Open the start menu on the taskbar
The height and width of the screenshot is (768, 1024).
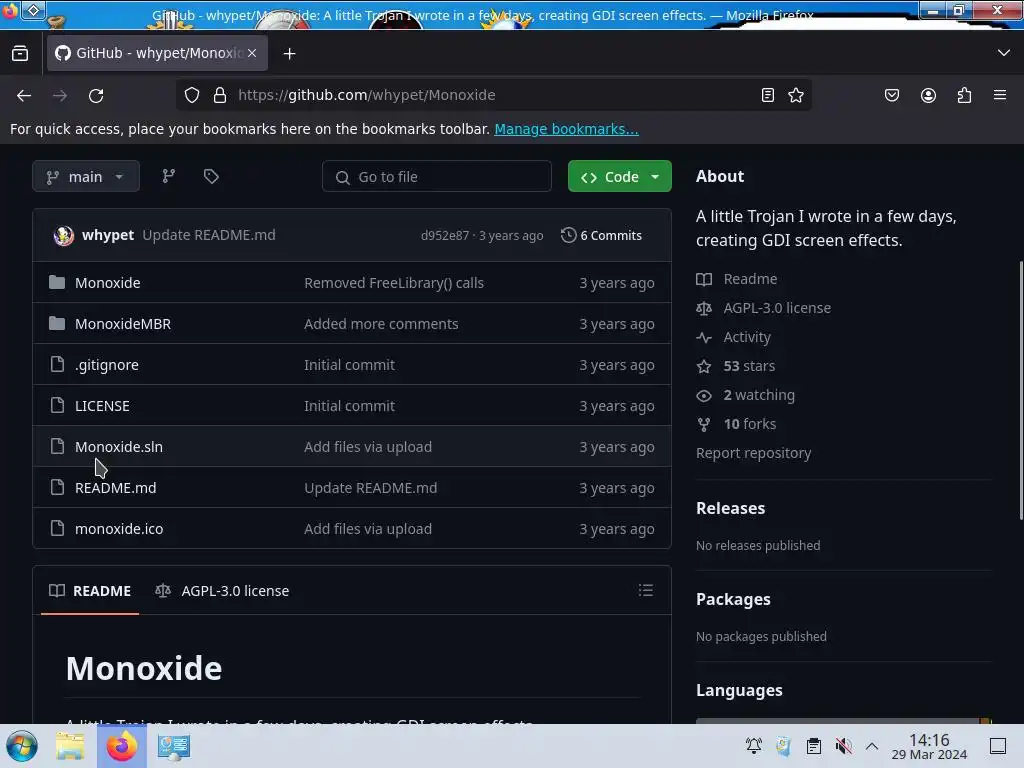(x=22, y=746)
